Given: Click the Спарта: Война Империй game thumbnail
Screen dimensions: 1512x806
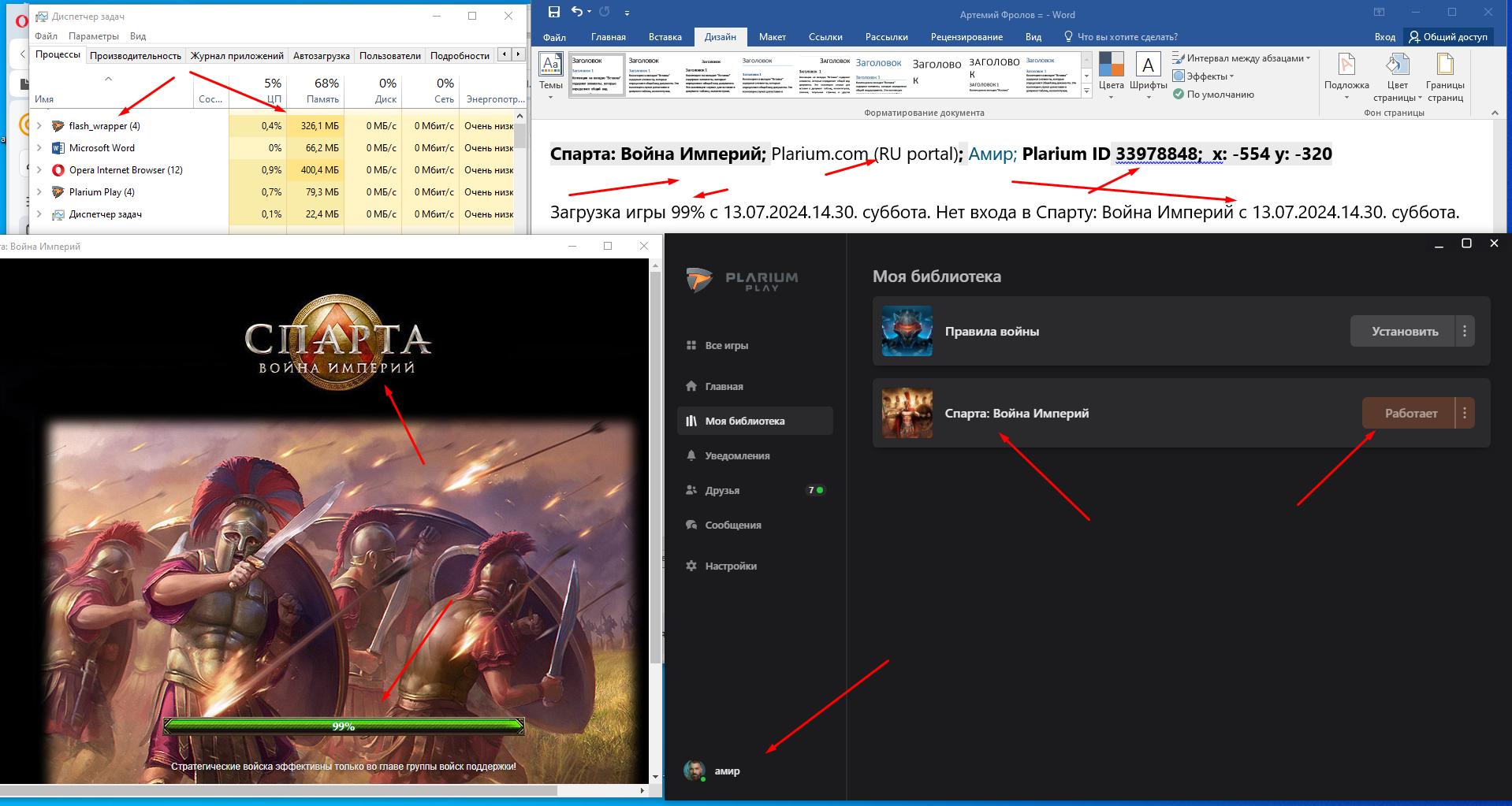Looking at the screenshot, I should pyautogui.click(x=907, y=413).
